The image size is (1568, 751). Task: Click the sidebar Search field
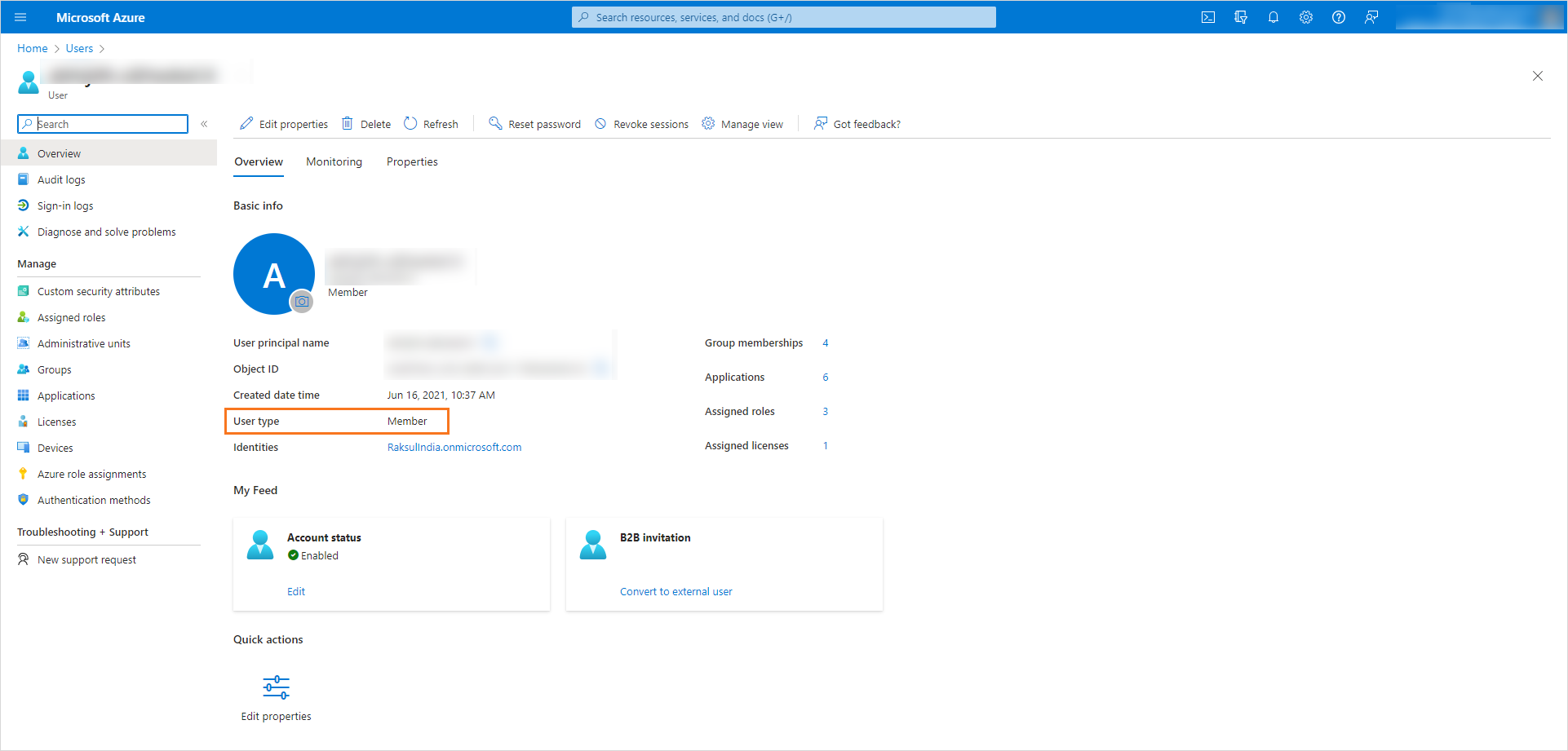pos(103,124)
